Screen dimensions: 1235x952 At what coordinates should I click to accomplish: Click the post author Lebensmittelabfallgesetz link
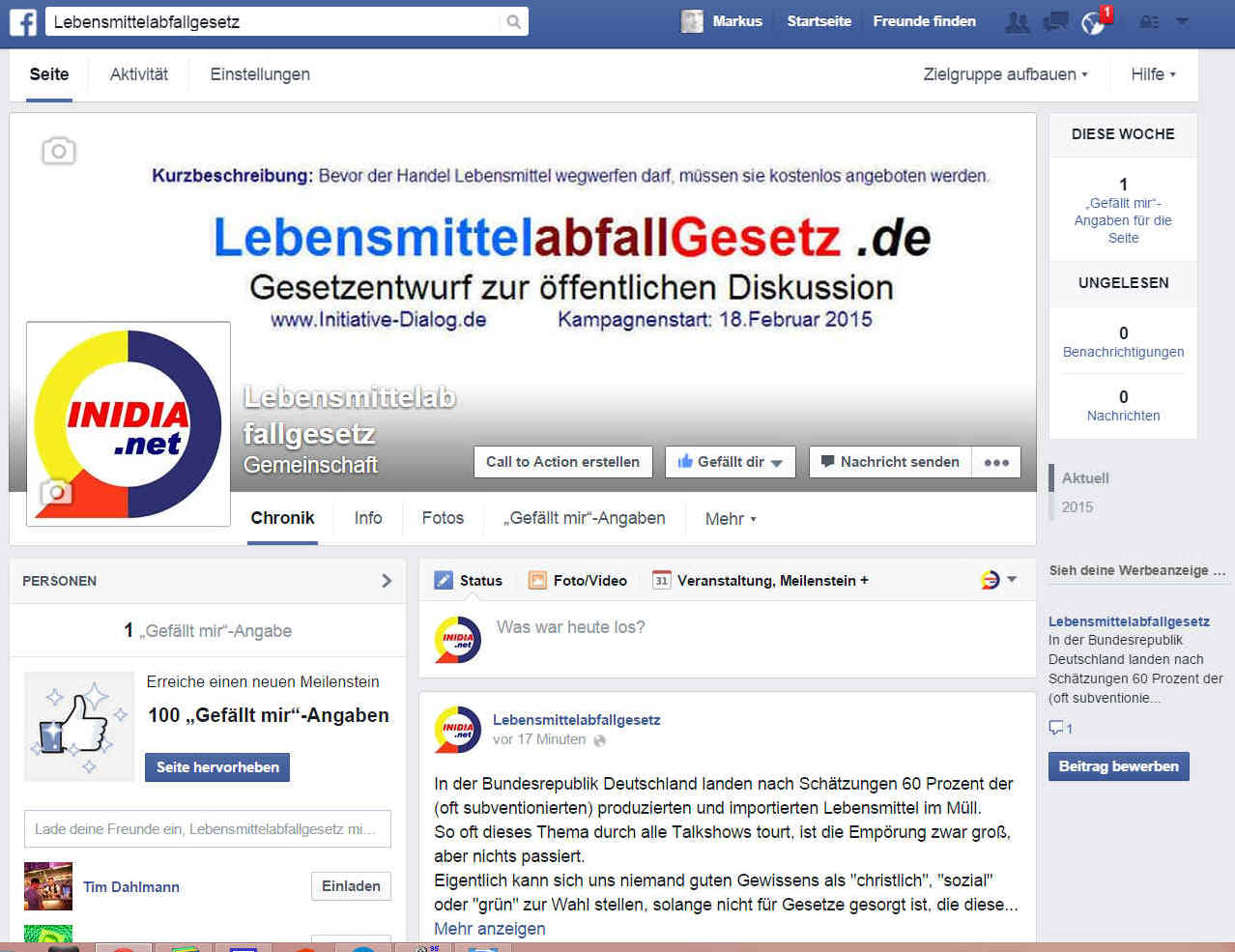click(577, 720)
